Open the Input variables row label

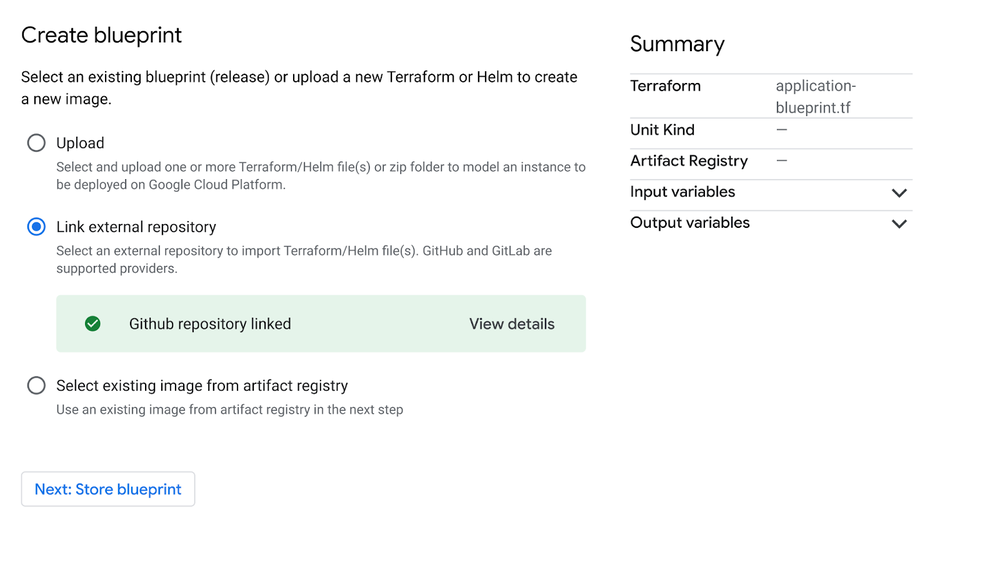(682, 192)
